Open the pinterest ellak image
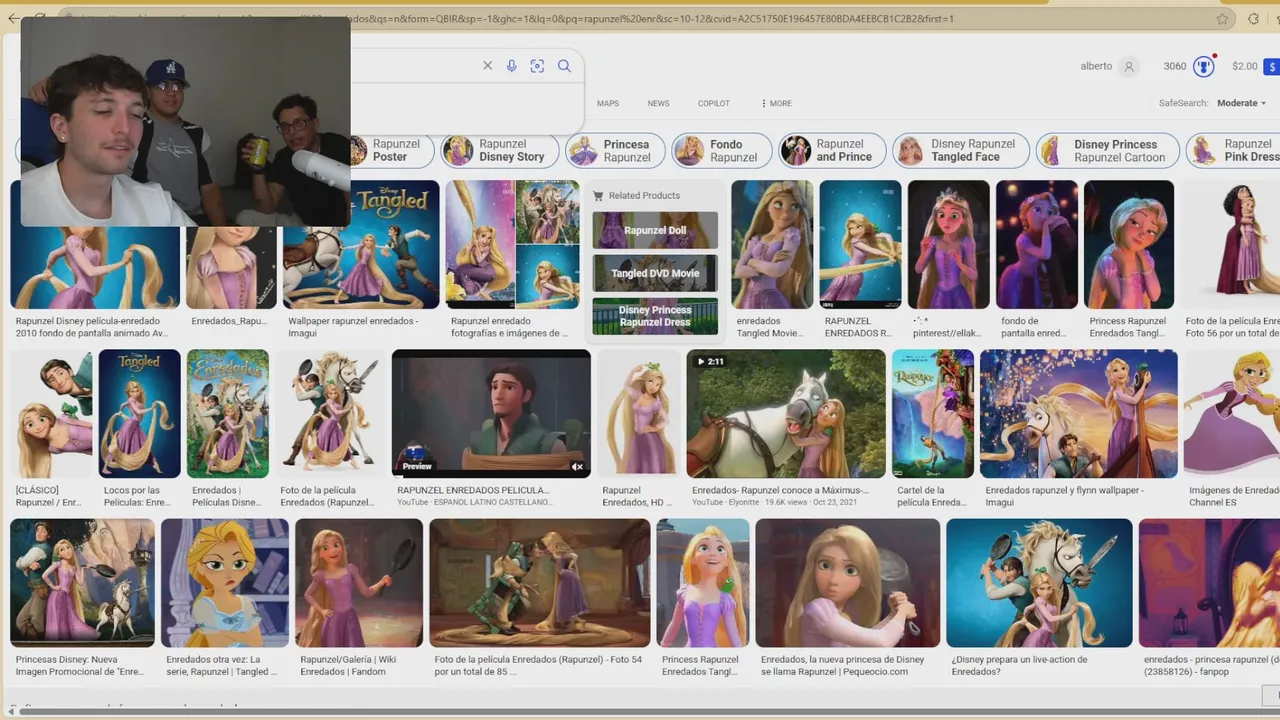This screenshot has width=1280, height=720. pos(948,245)
